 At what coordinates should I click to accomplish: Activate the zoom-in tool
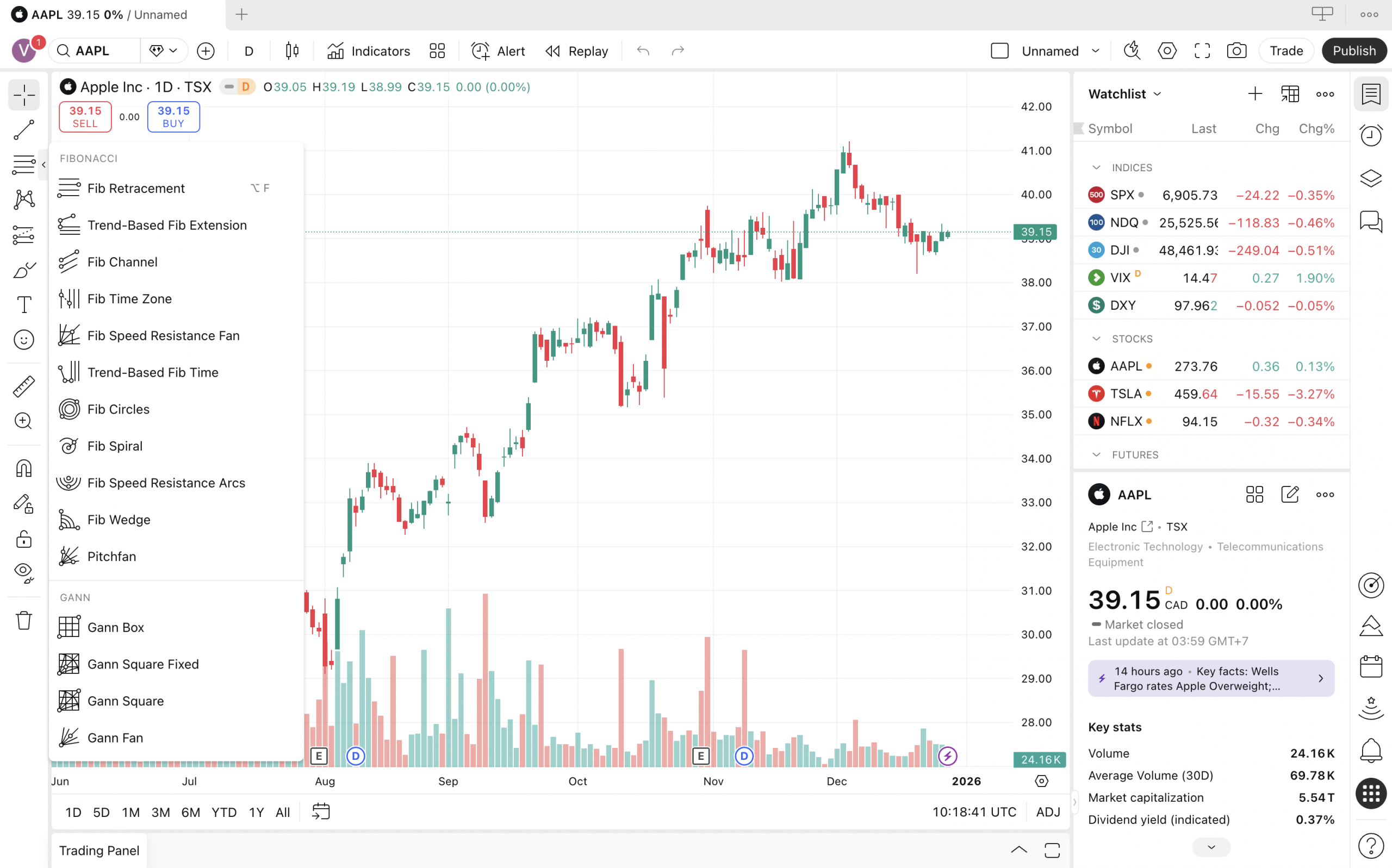[x=23, y=421]
